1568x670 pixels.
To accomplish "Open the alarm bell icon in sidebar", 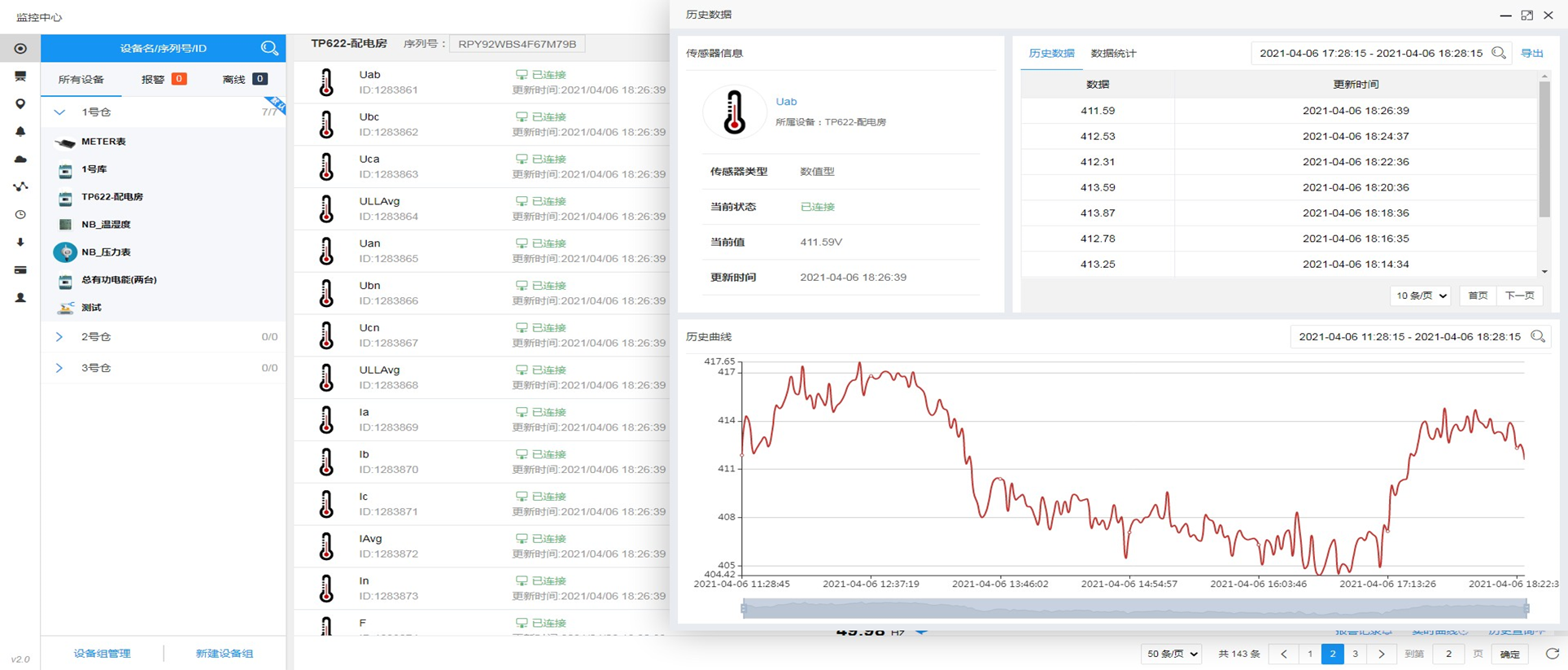I will click(x=20, y=132).
